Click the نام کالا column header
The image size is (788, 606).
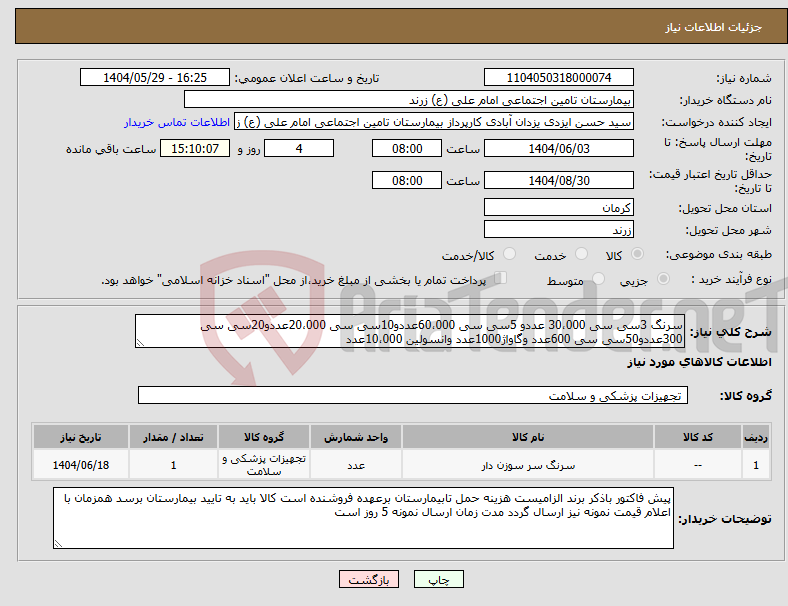coord(528,437)
